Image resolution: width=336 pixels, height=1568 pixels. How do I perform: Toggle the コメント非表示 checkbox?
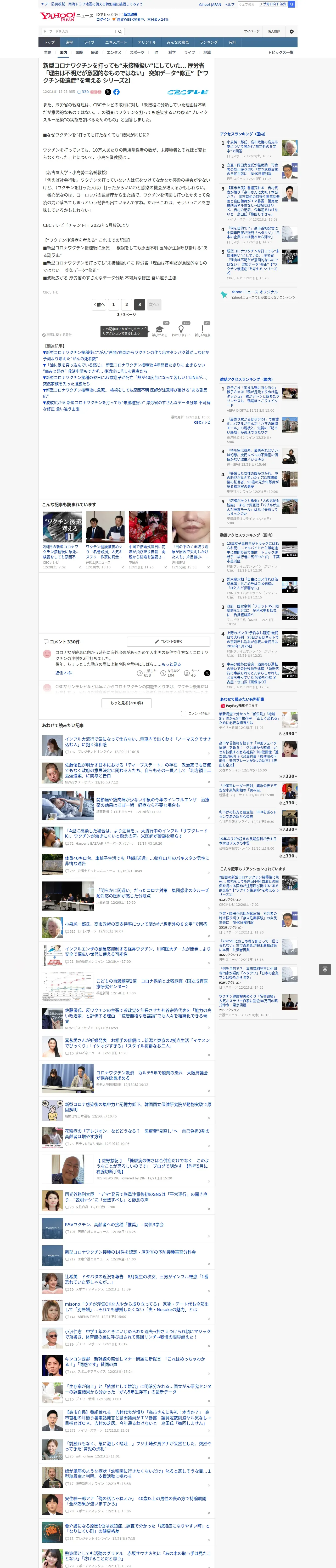pos(183,713)
